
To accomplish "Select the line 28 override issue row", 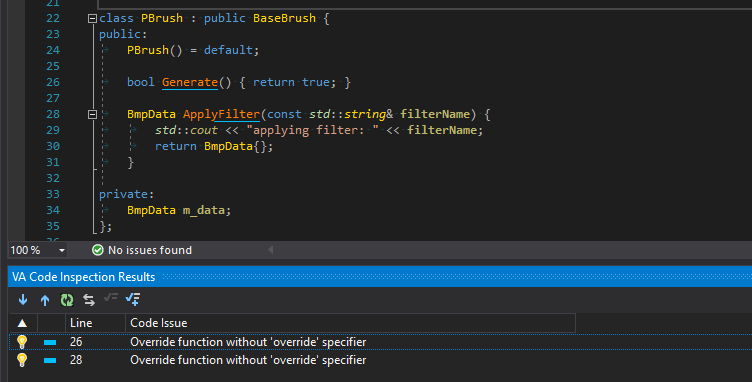I will click(x=380, y=360).
